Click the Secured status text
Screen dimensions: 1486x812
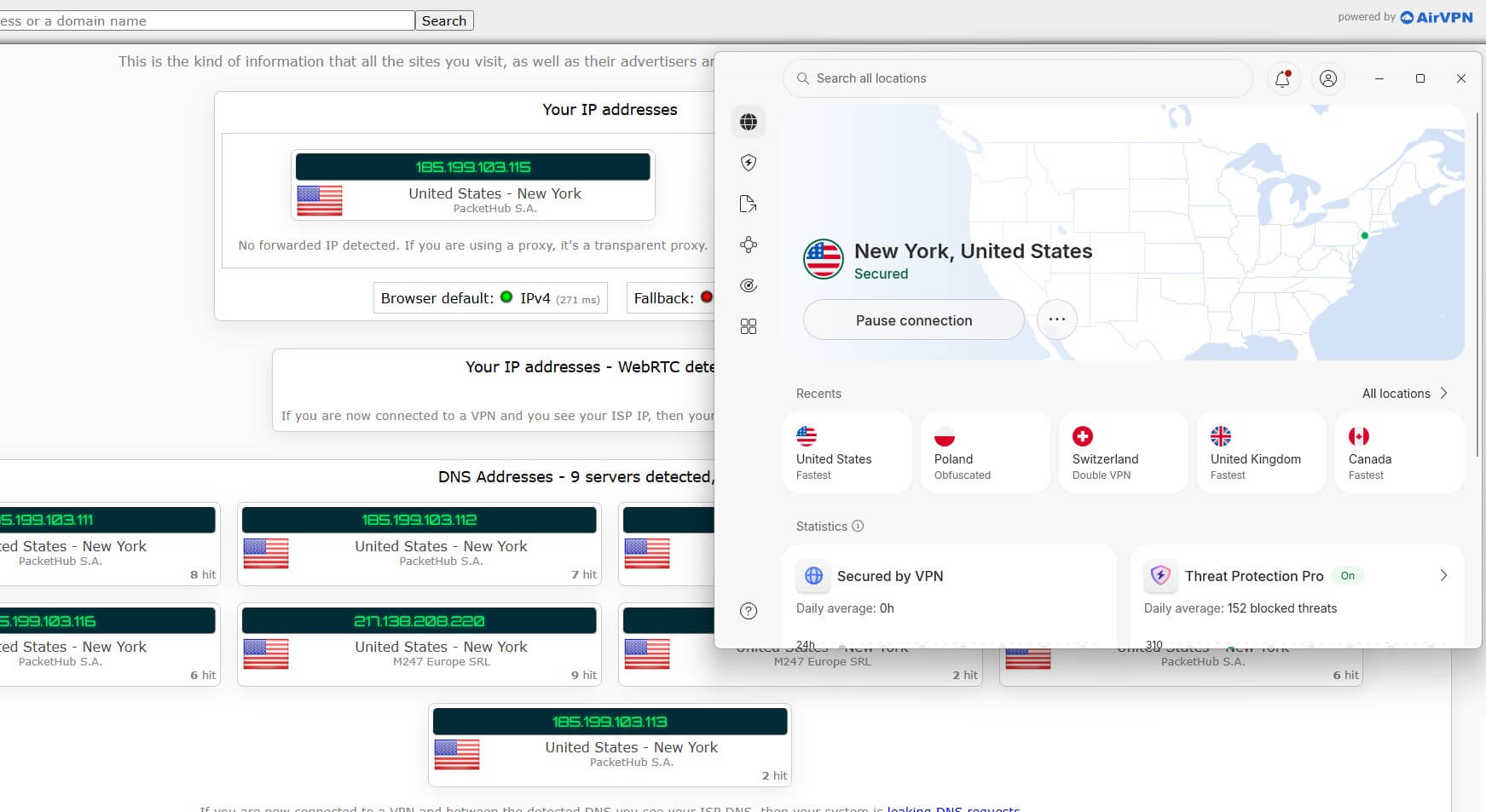tap(882, 274)
